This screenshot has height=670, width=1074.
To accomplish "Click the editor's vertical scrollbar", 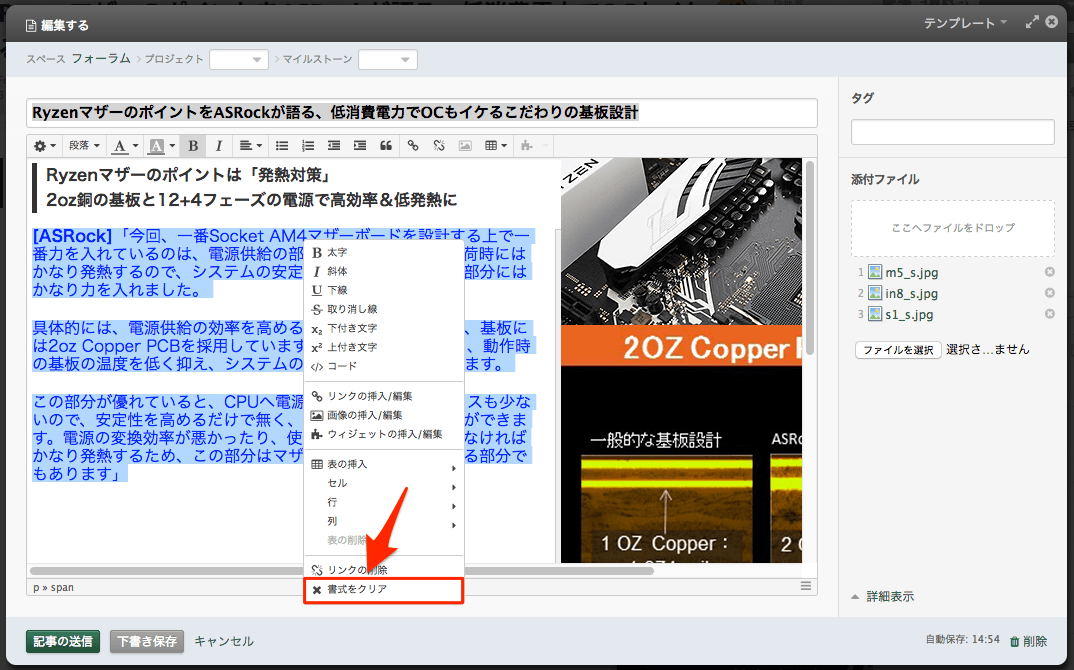I will 810,258.
